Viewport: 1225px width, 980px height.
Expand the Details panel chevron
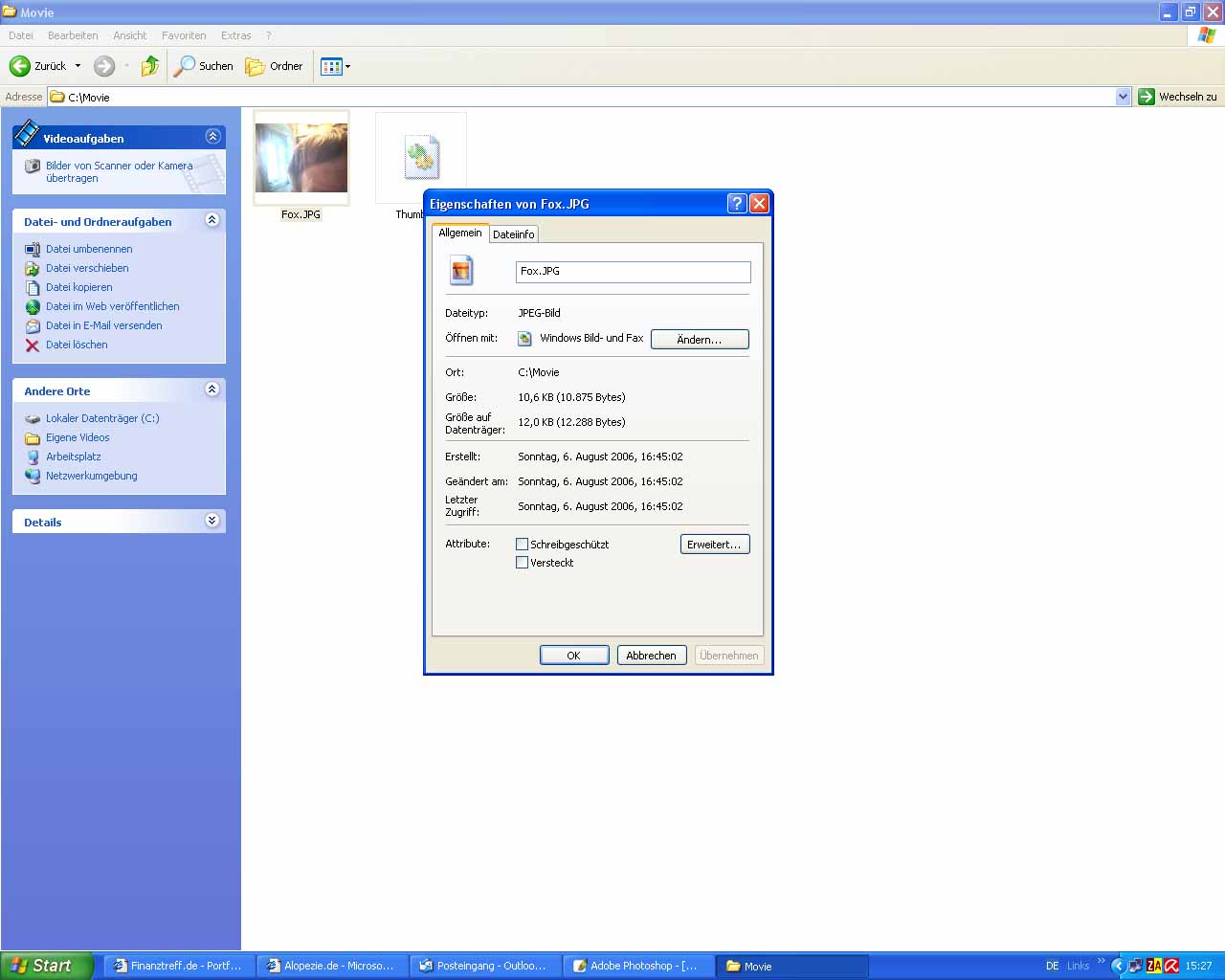click(212, 521)
